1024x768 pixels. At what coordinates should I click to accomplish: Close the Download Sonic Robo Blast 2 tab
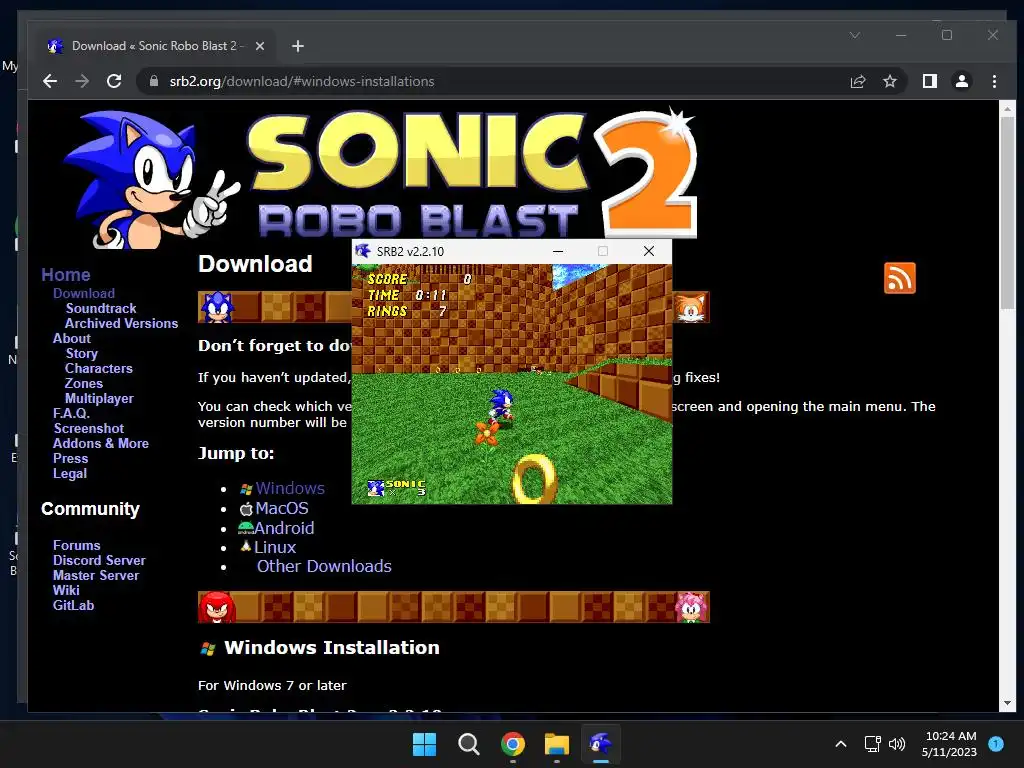pyautogui.click(x=259, y=46)
